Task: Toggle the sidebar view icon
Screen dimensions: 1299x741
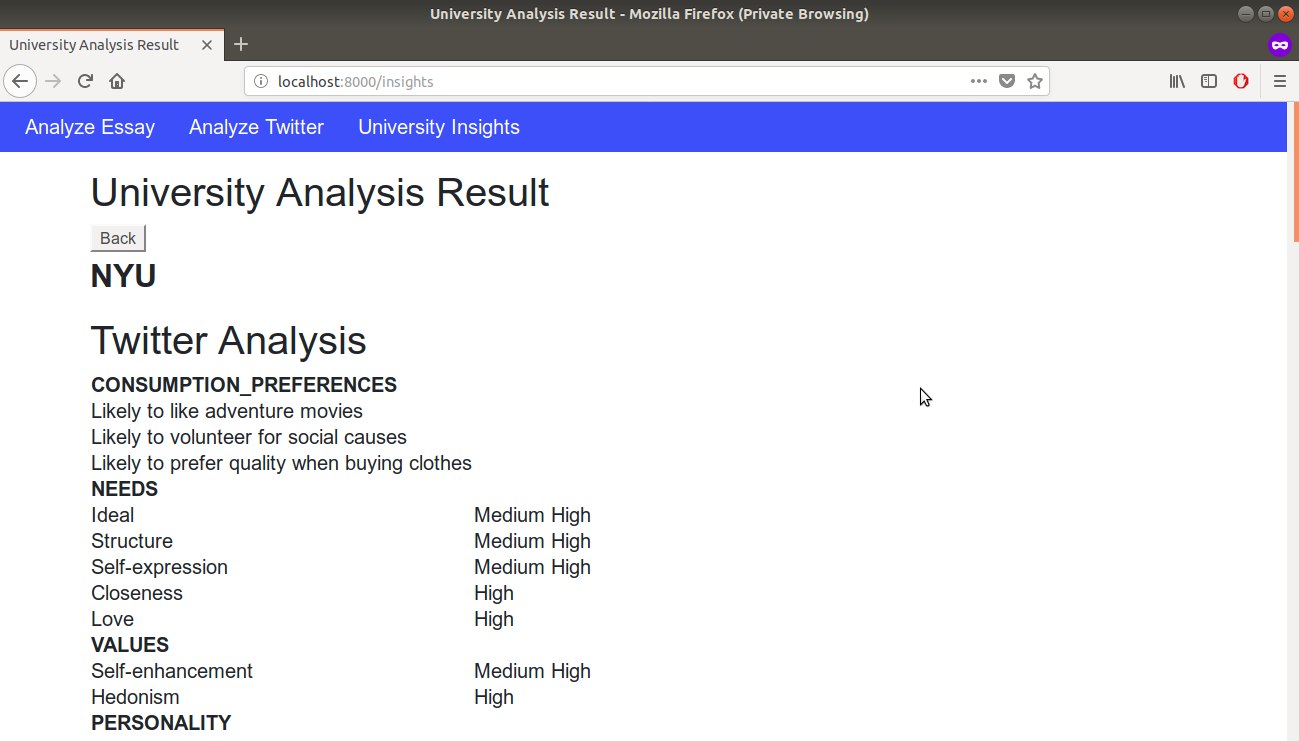Action: click(x=1209, y=81)
